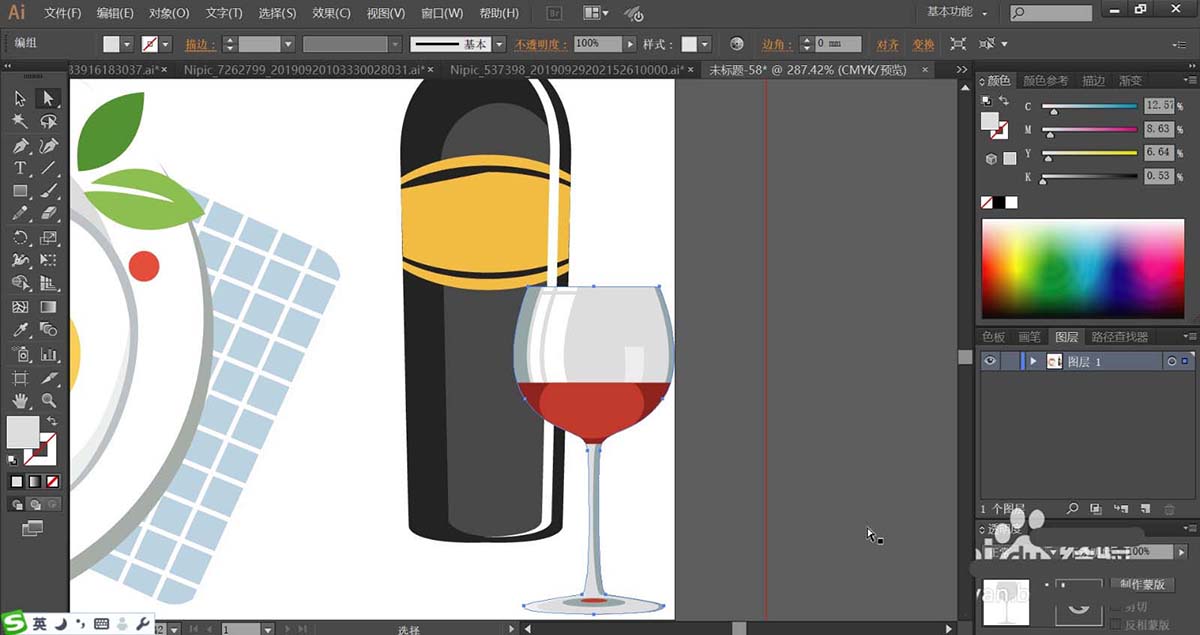Choose the Rectangle tool
This screenshot has width=1200, height=635.
(x=20, y=191)
